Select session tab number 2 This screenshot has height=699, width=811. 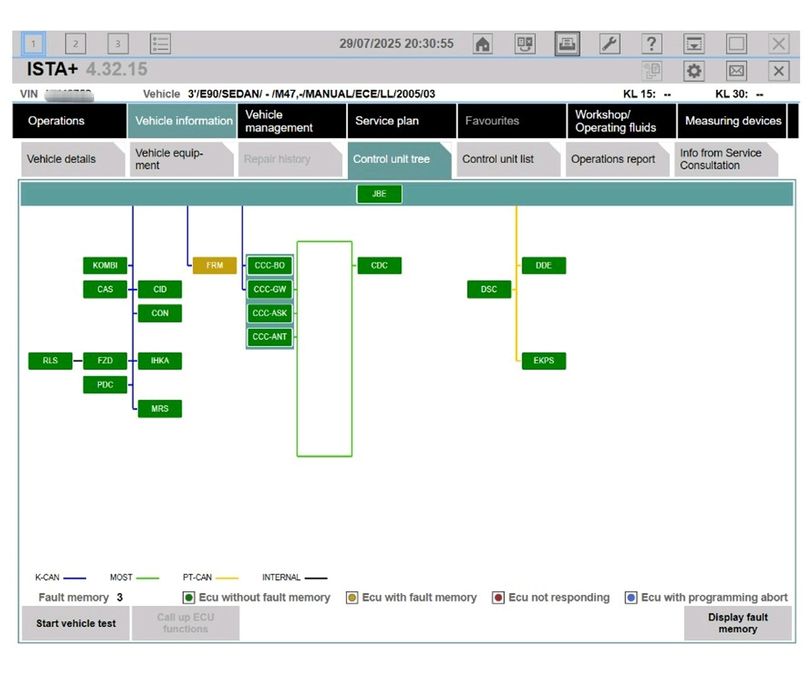click(x=76, y=43)
